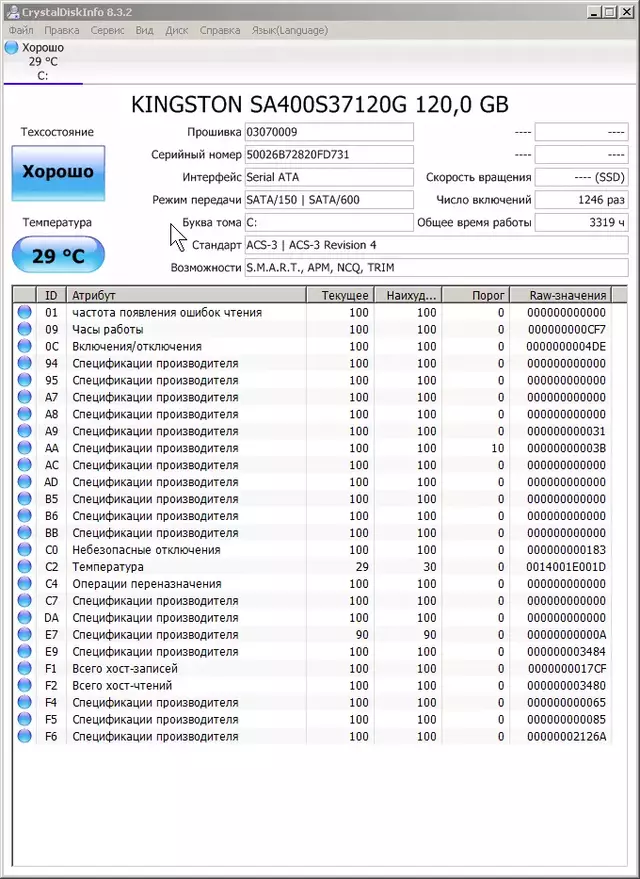Click the CrystalDiskInfo title bar app icon

[12, 11]
